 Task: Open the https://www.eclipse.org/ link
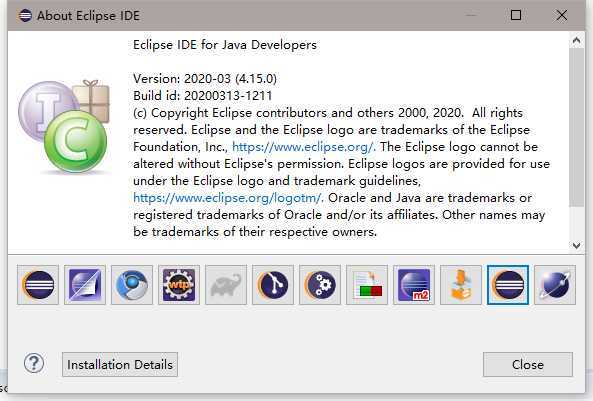(303, 147)
